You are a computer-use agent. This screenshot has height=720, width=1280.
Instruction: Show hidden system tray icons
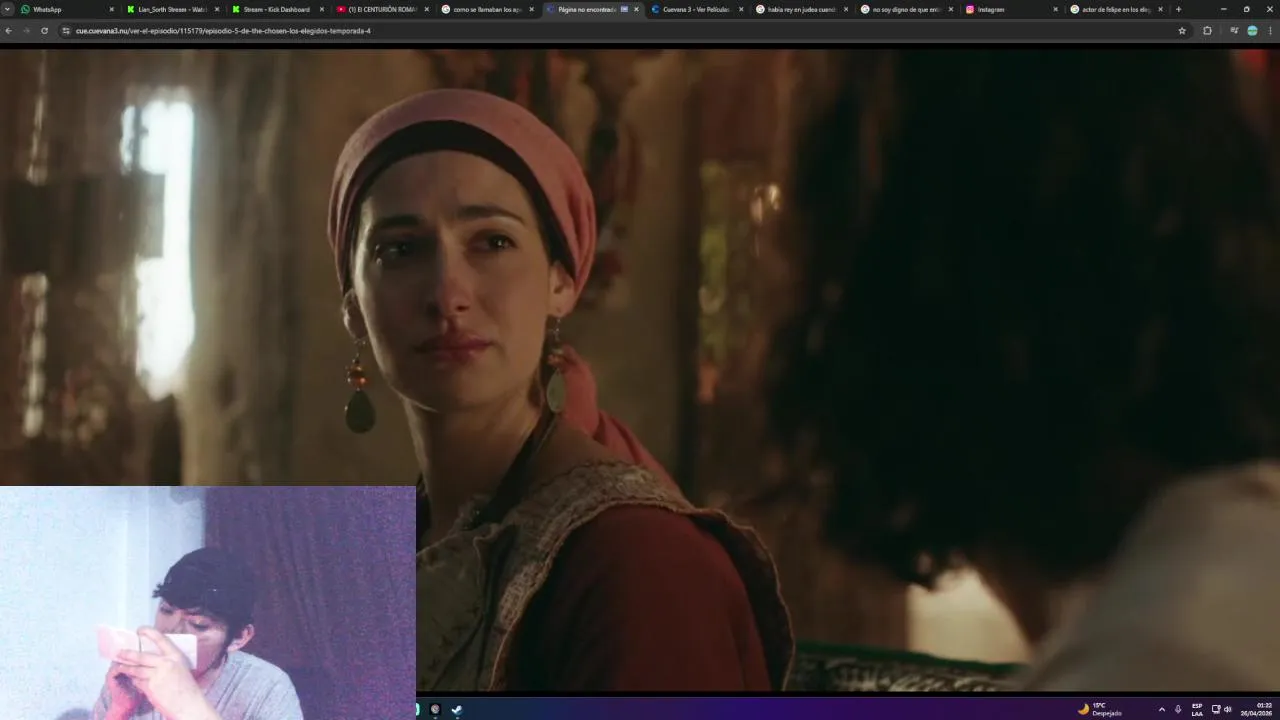[1161, 709]
